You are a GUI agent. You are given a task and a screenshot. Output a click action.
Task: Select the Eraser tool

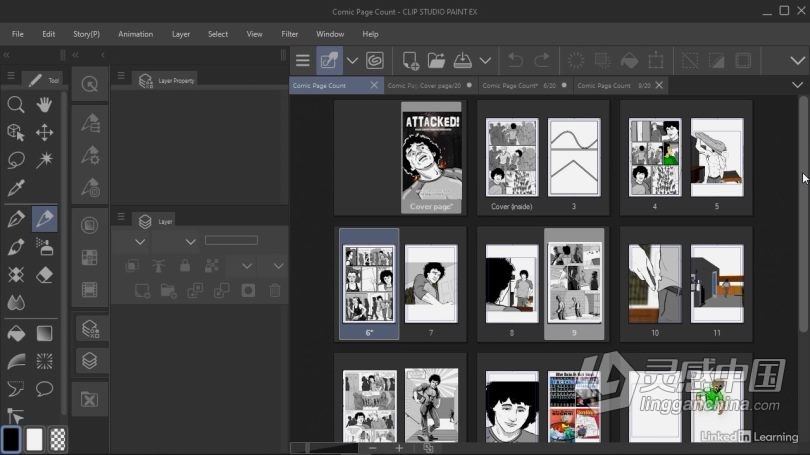44,275
